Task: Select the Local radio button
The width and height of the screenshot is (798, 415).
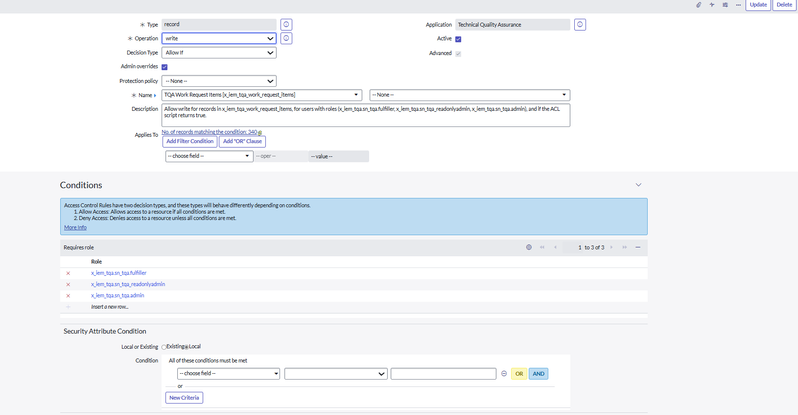Action: (186, 347)
